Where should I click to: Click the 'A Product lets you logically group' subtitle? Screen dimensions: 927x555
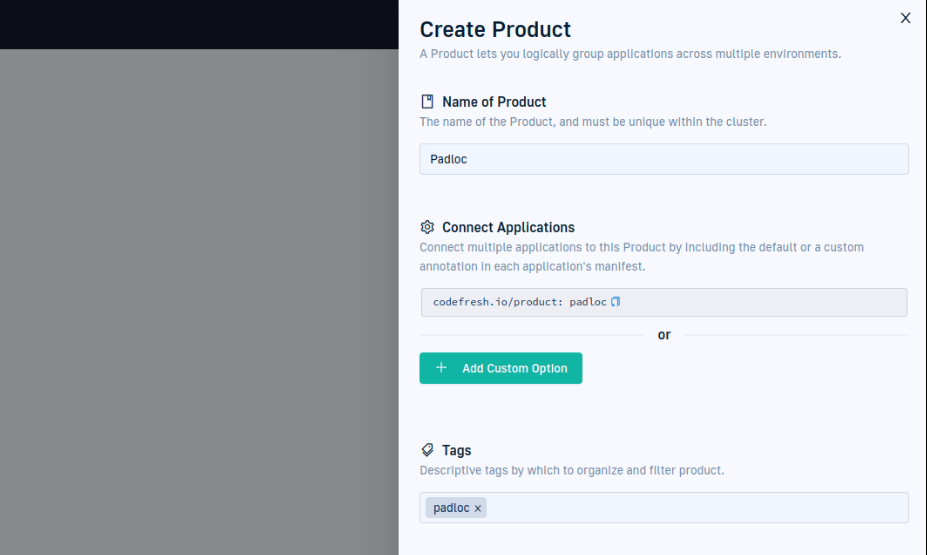[630, 54]
